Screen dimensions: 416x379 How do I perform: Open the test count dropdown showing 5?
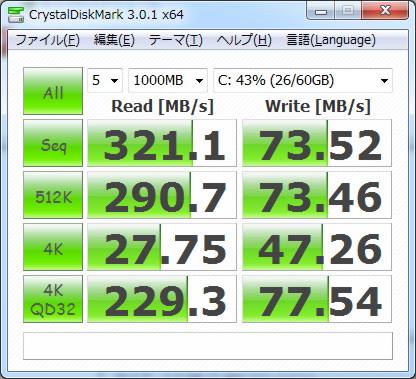coord(105,80)
